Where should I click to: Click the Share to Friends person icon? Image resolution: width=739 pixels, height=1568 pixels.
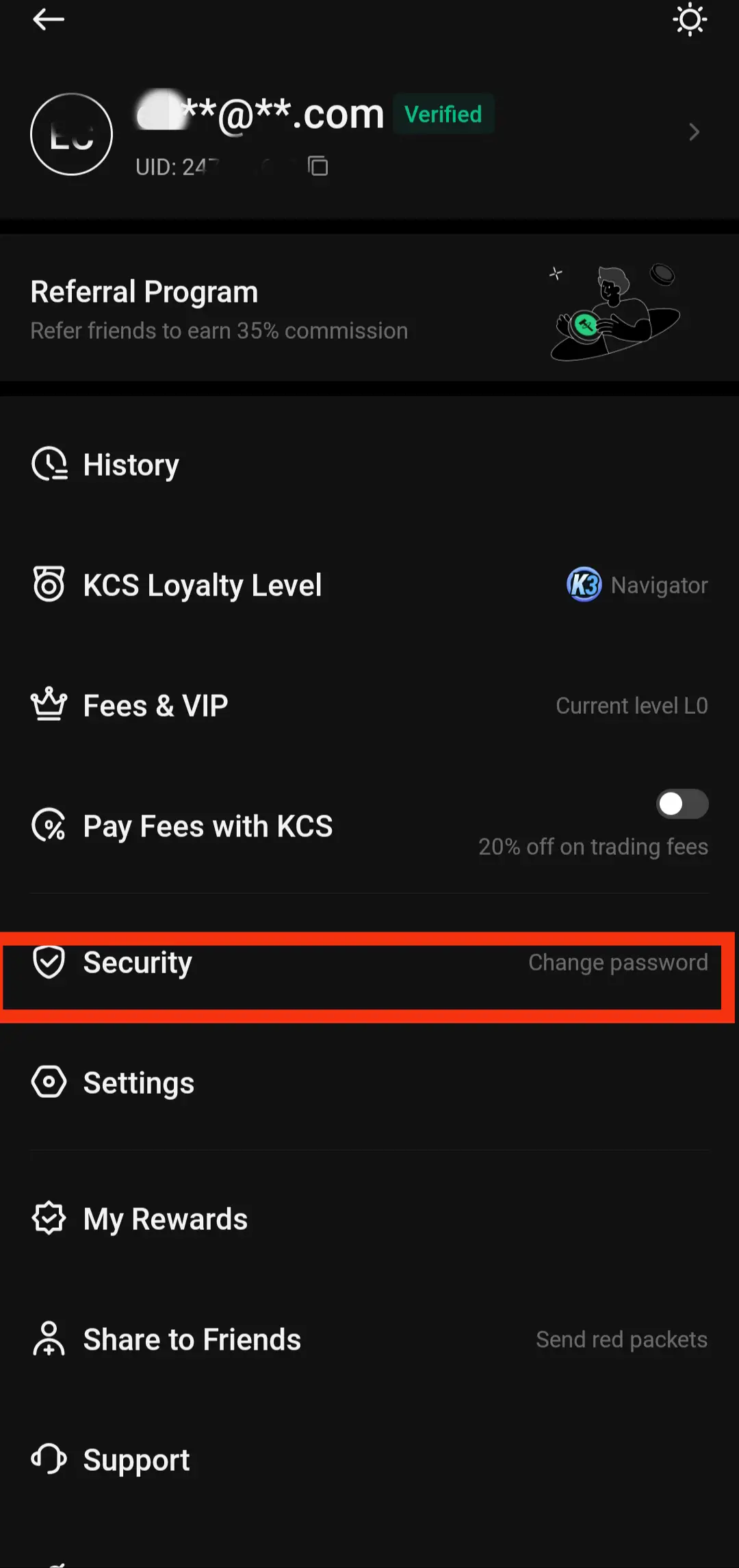(49, 1339)
